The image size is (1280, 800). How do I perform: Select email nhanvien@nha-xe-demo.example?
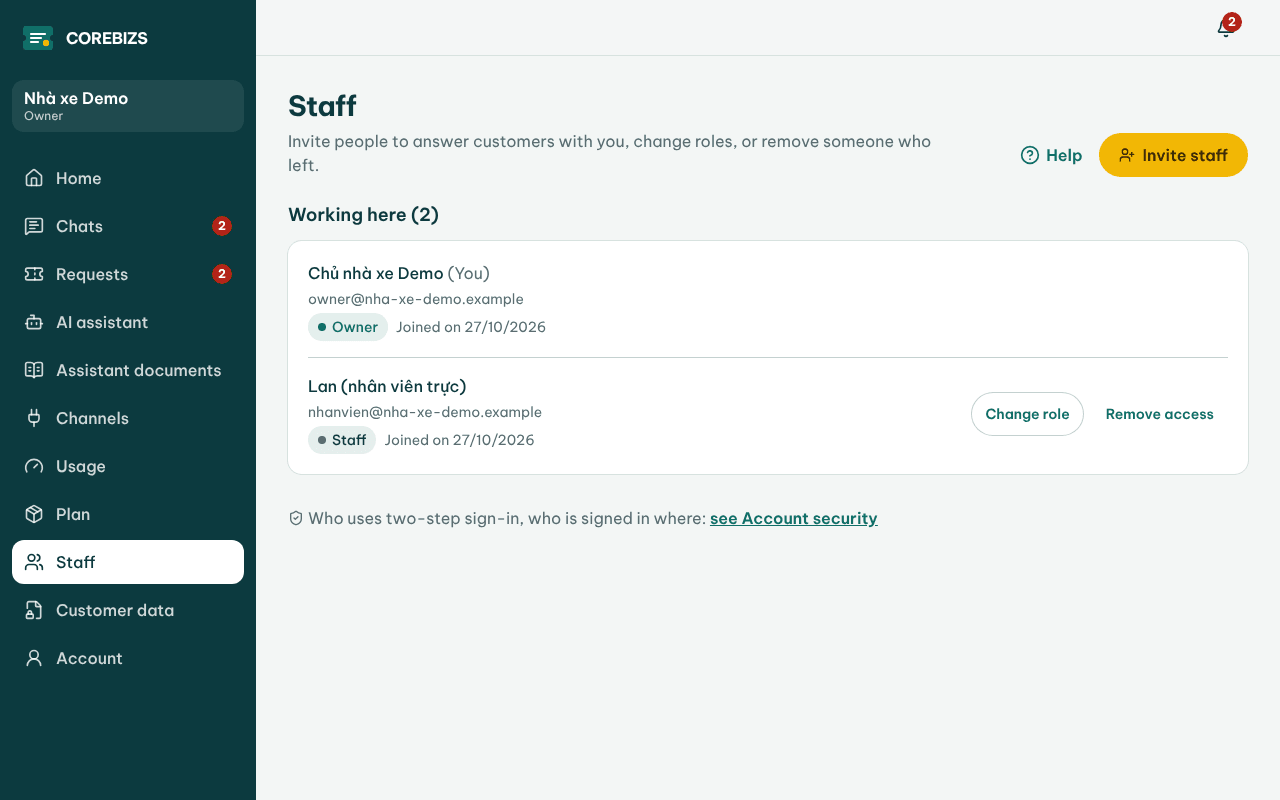coord(425,412)
